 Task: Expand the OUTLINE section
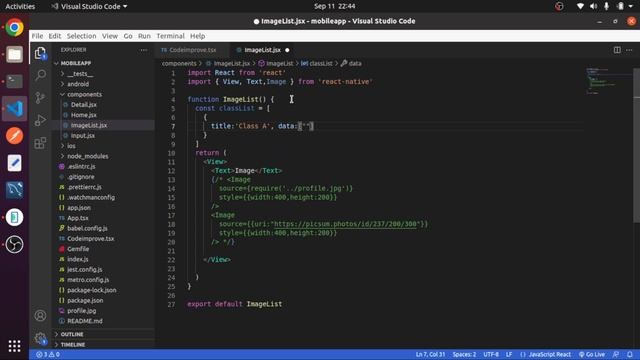click(72, 334)
